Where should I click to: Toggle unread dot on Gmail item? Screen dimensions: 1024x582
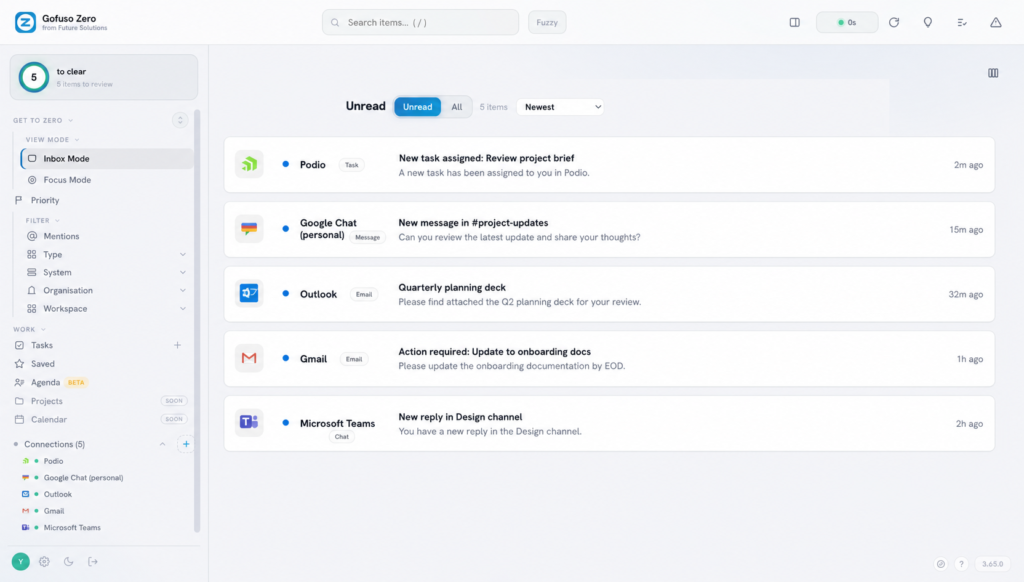pyautogui.click(x=285, y=358)
